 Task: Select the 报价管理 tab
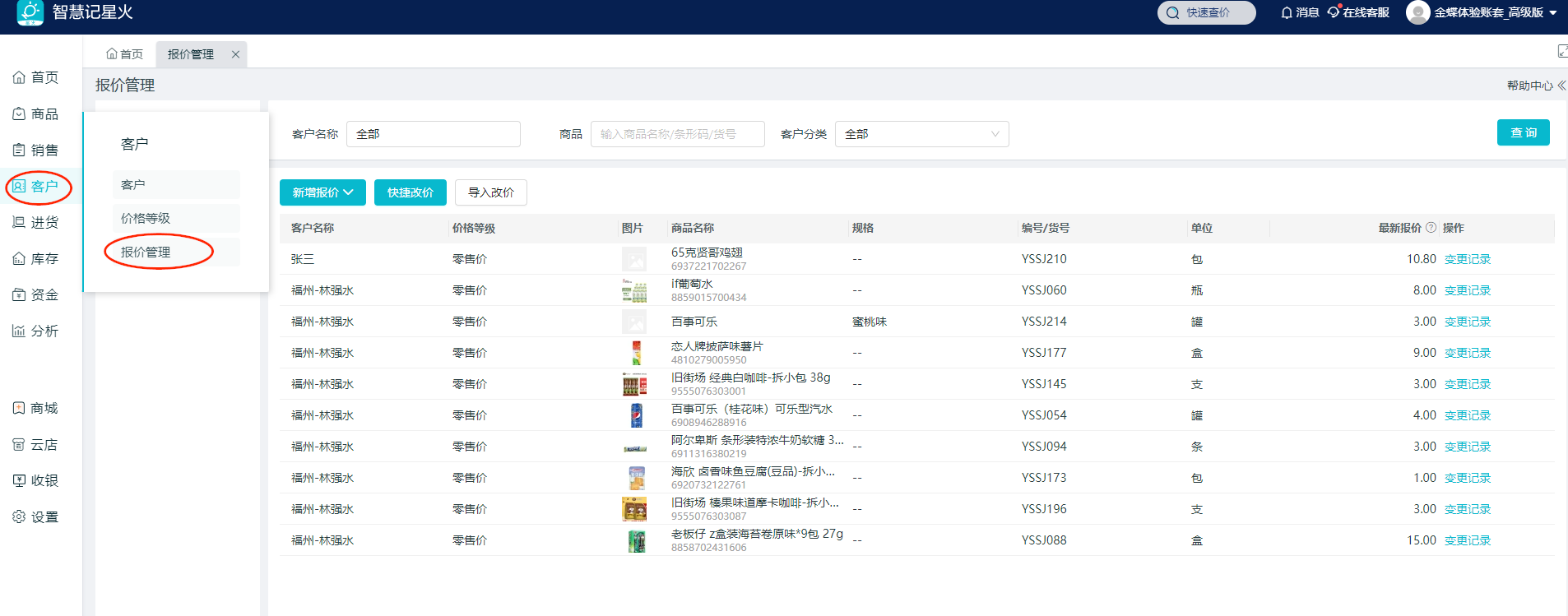pos(191,54)
